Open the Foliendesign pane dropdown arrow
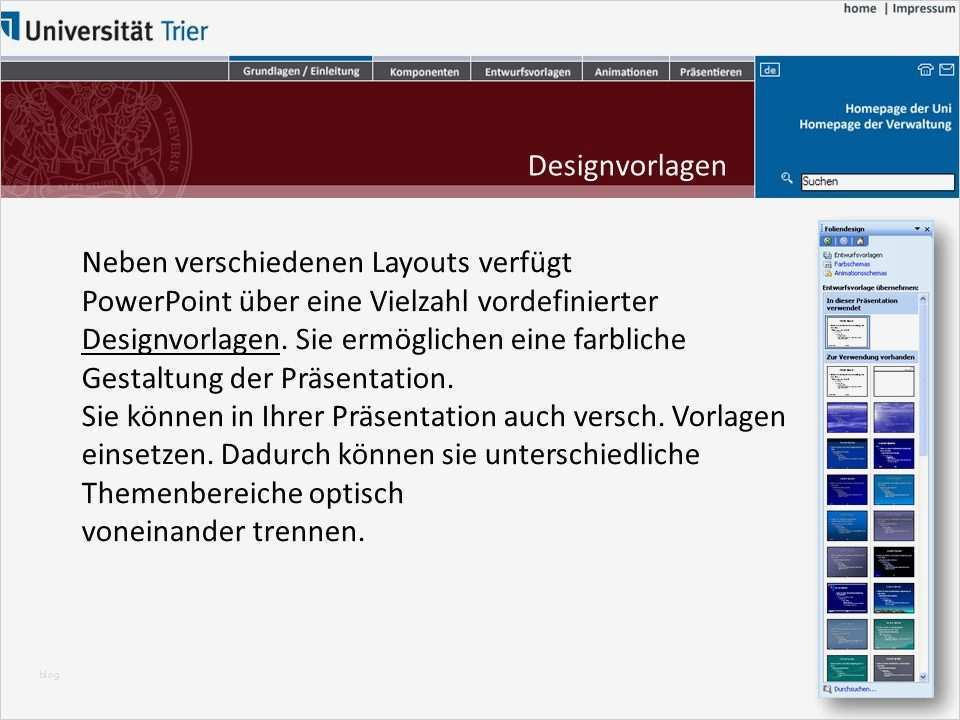This screenshot has width=960, height=720. click(x=917, y=229)
